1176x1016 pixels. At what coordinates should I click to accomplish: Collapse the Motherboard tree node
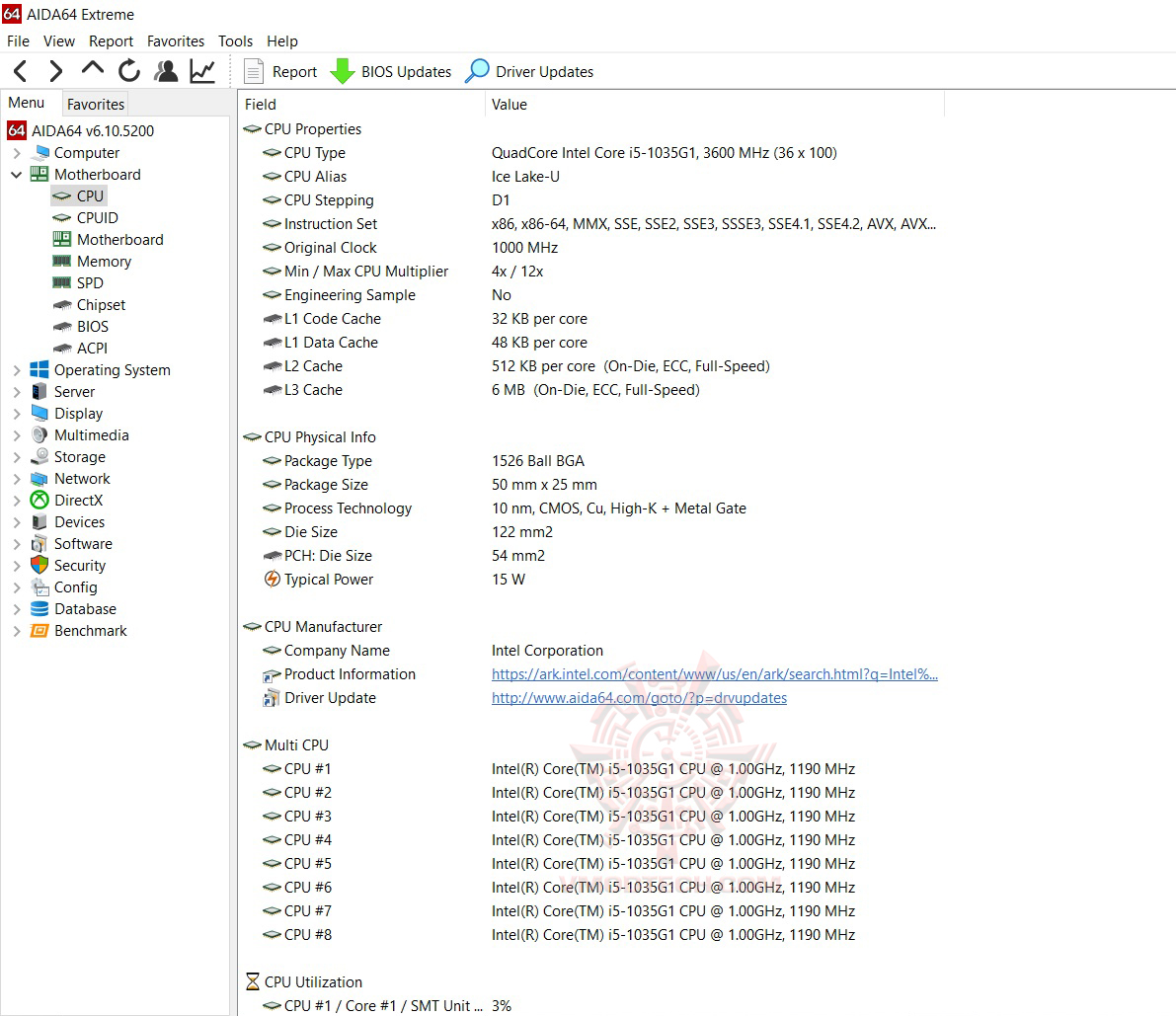[17, 175]
